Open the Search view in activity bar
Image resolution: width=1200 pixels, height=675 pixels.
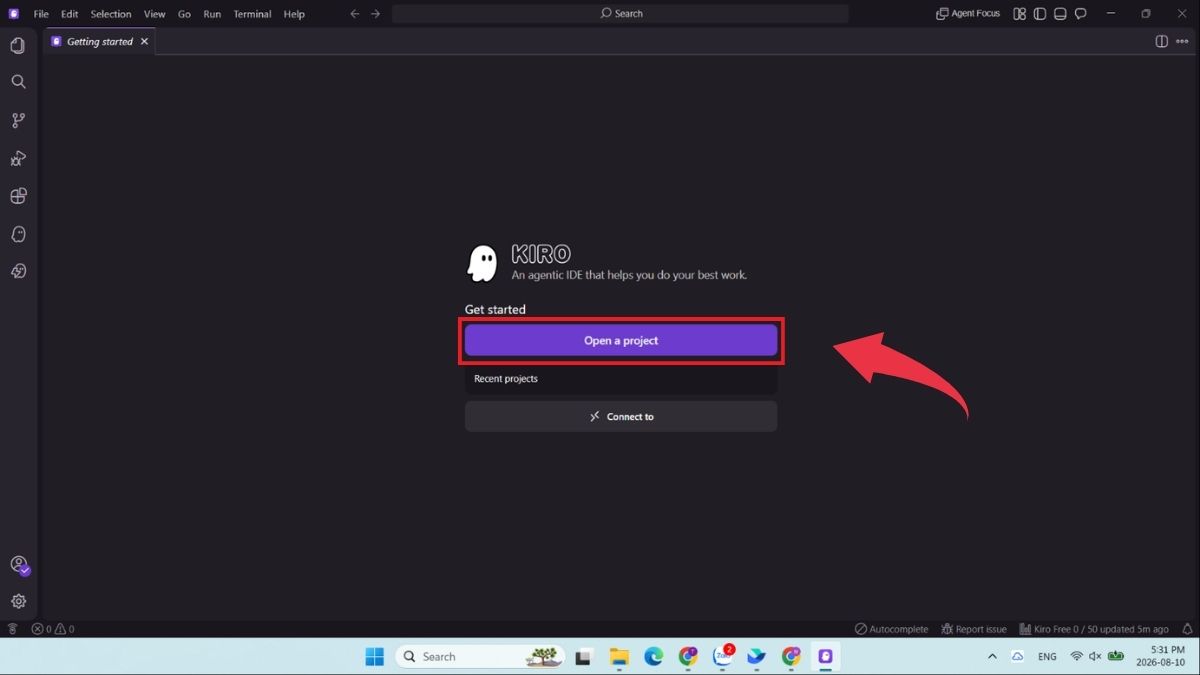coord(18,82)
